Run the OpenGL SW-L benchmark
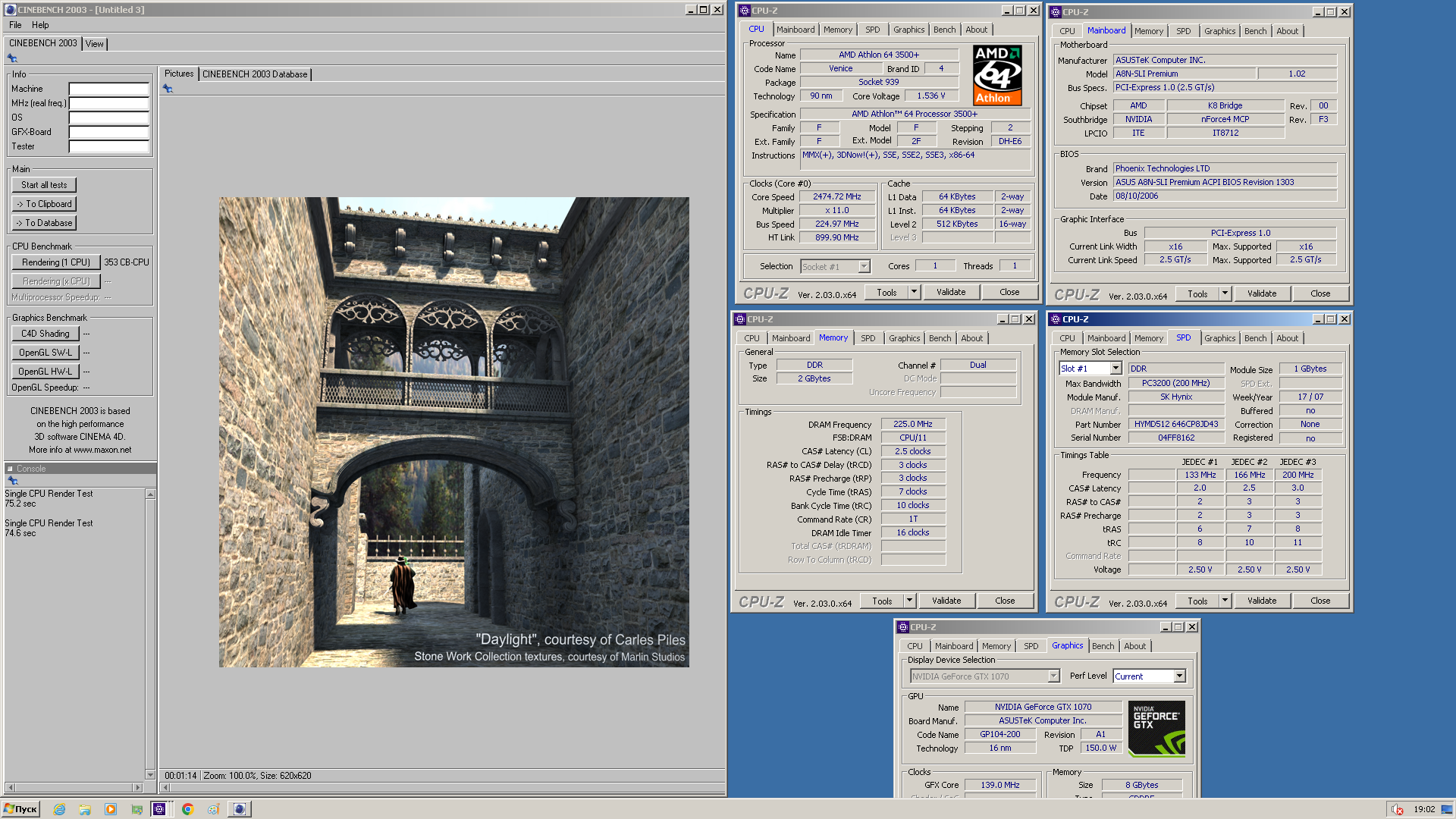The image size is (1456, 819). (x=45, y=353)
